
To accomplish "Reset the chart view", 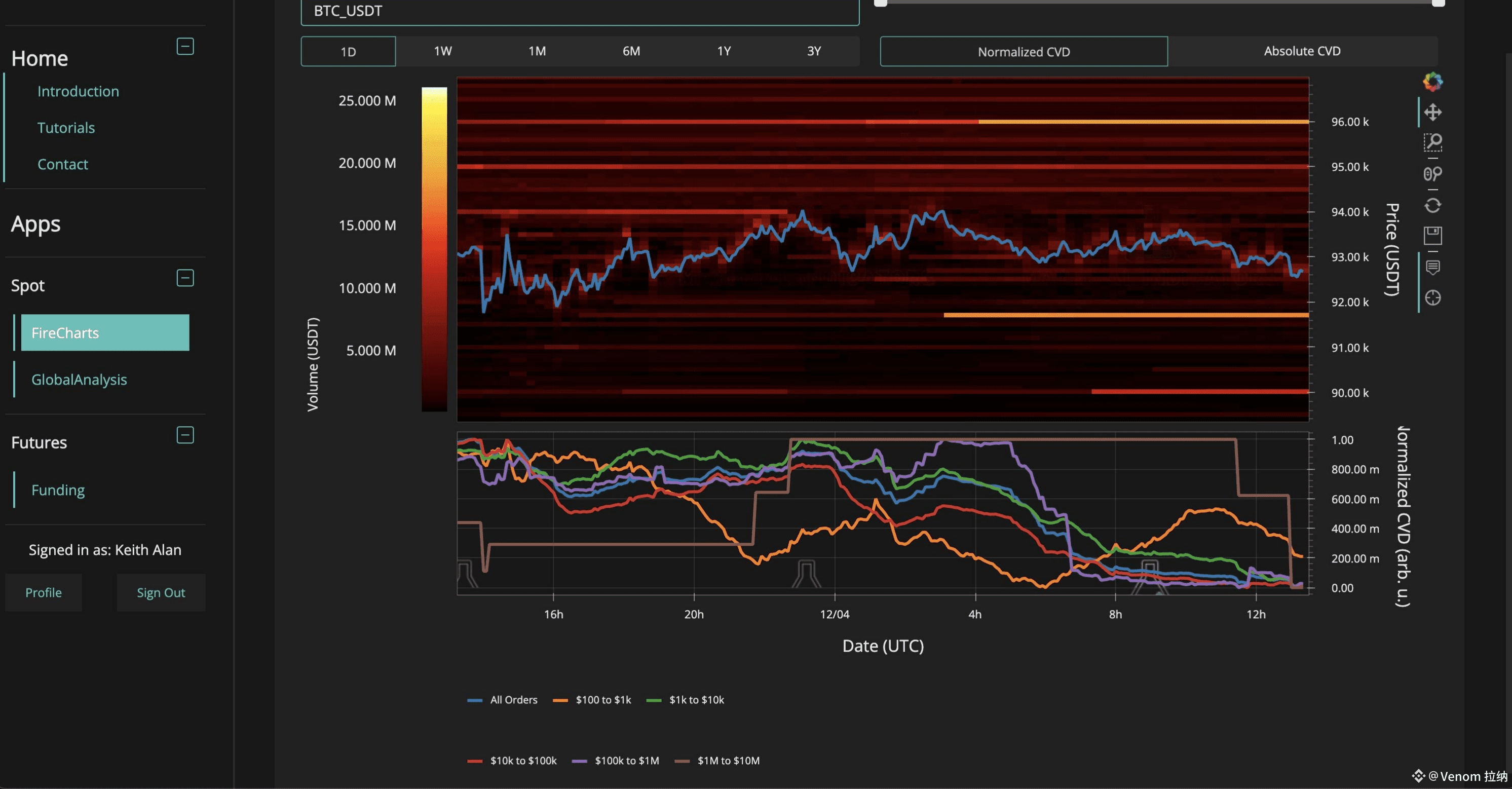I will tap(1432, 205).
